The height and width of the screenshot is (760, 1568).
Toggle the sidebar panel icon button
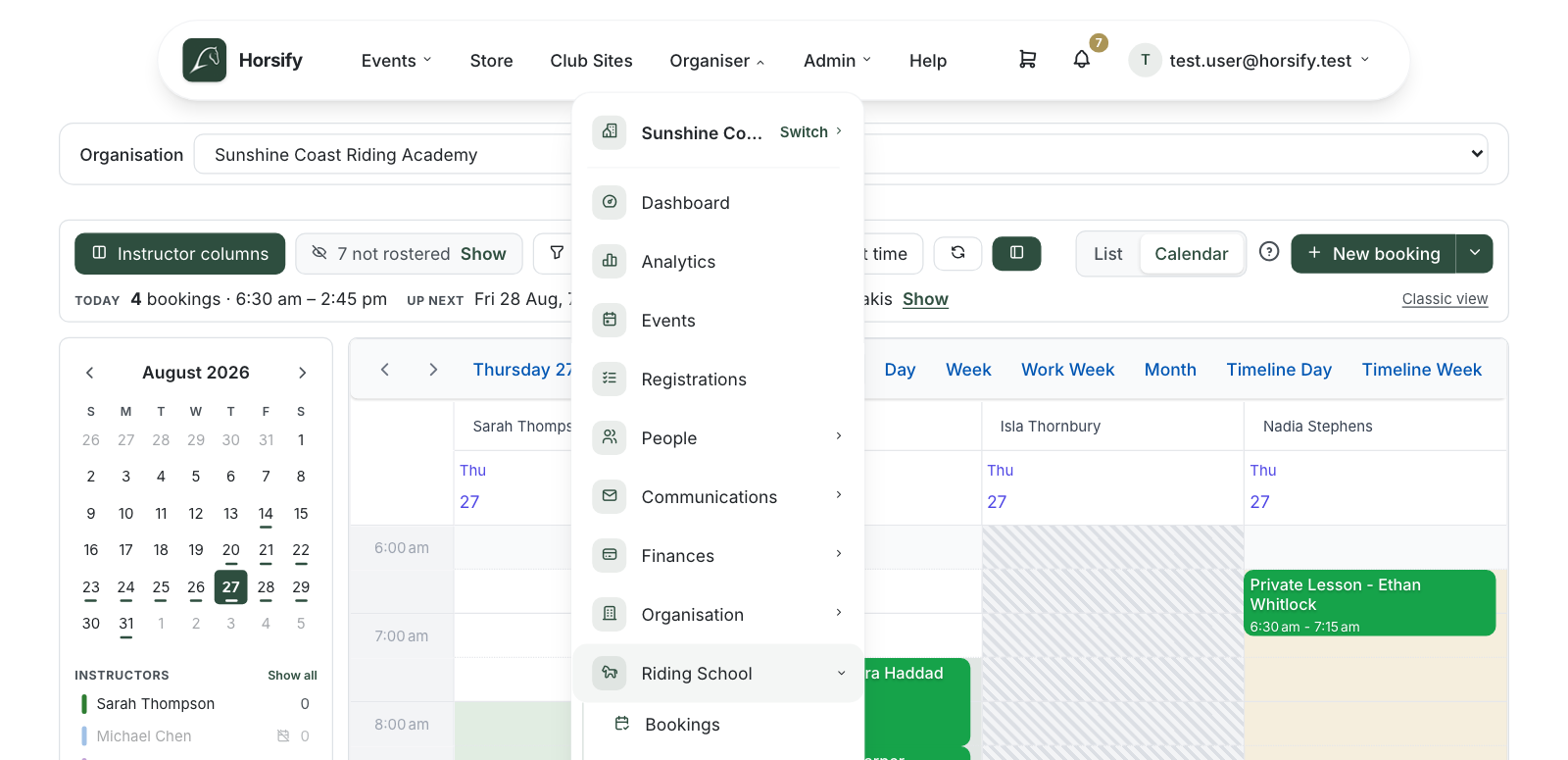tap(1016, 253)
